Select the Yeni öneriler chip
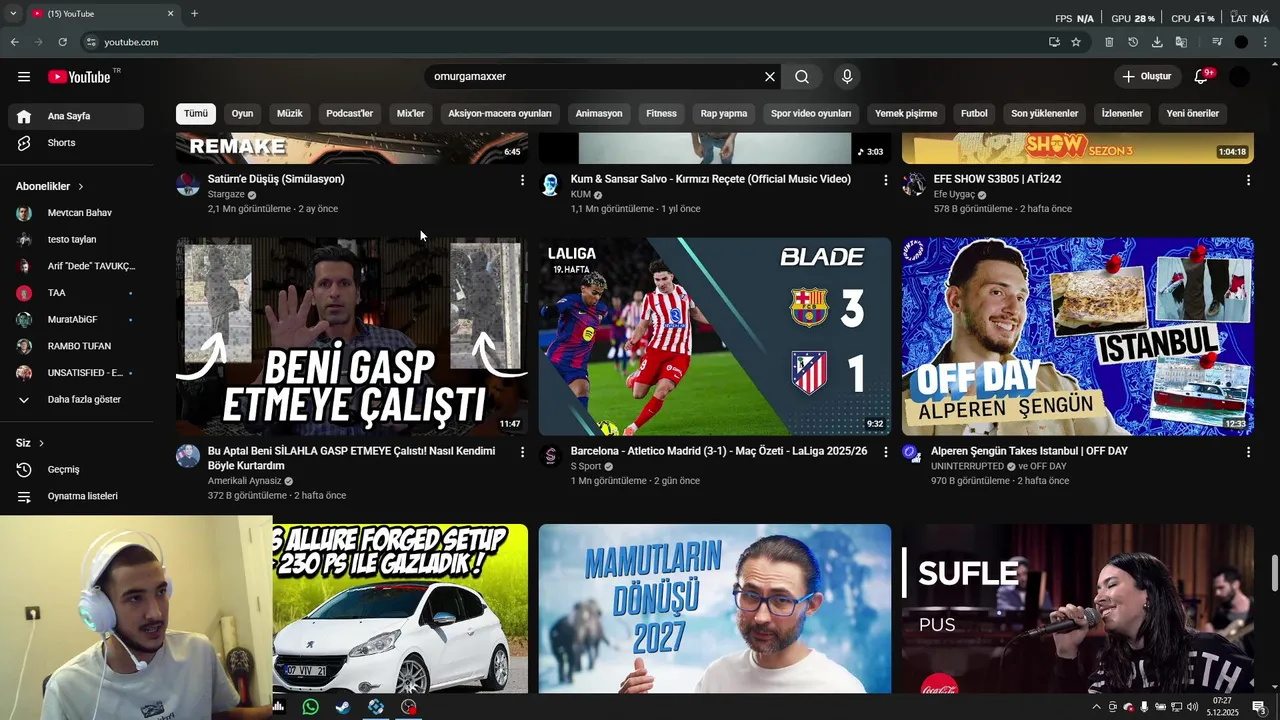Viewport: 1280px width, 720px height. [x=1193, y=114]
